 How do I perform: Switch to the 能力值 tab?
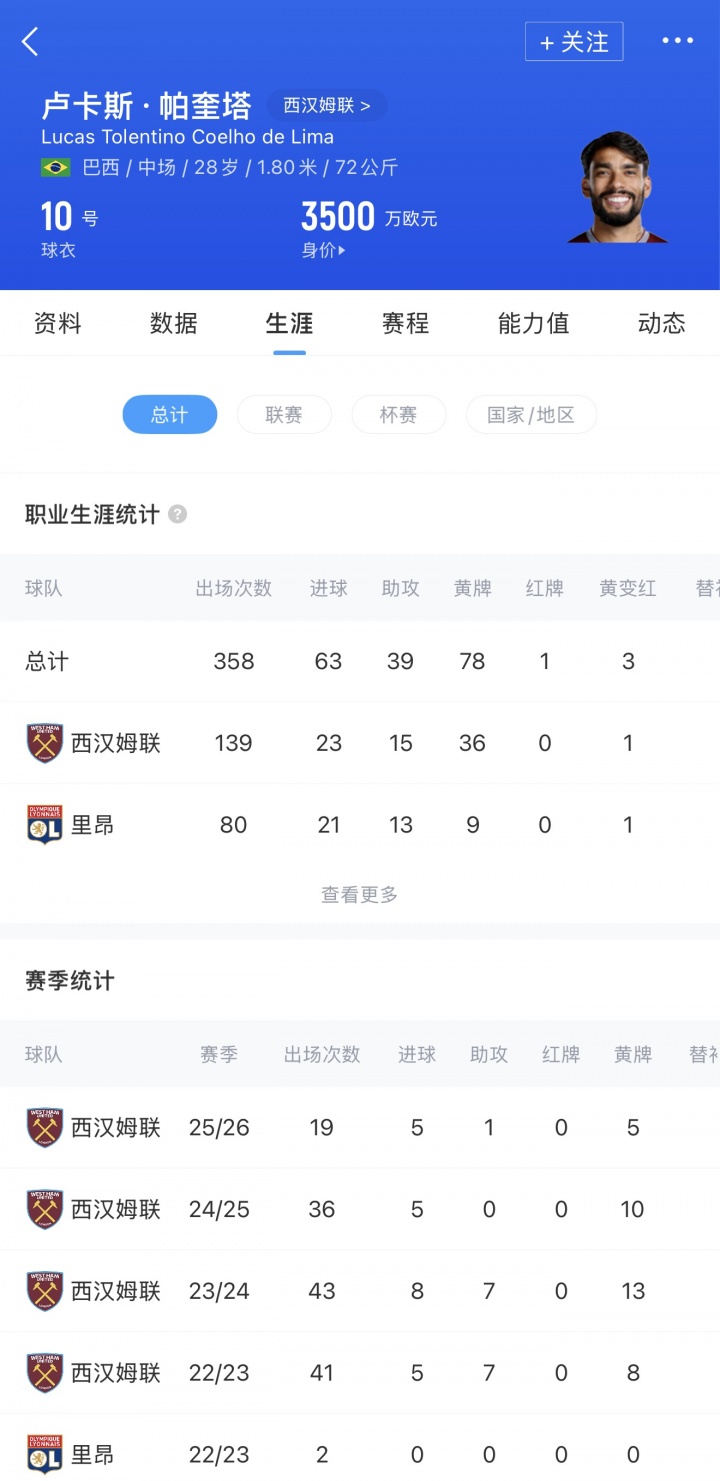point(533,323)
